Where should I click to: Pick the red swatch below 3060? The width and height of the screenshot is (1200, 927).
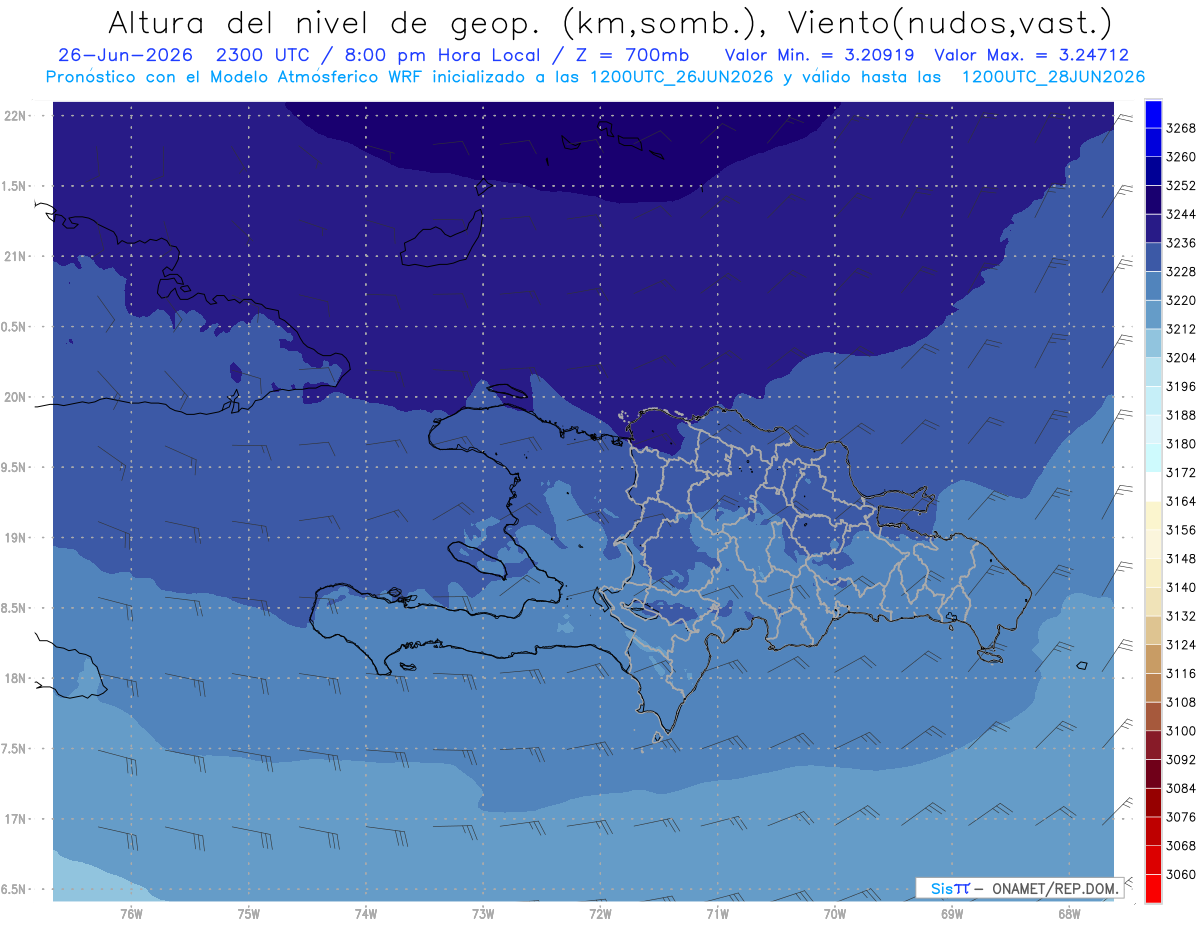[1153, 889]
